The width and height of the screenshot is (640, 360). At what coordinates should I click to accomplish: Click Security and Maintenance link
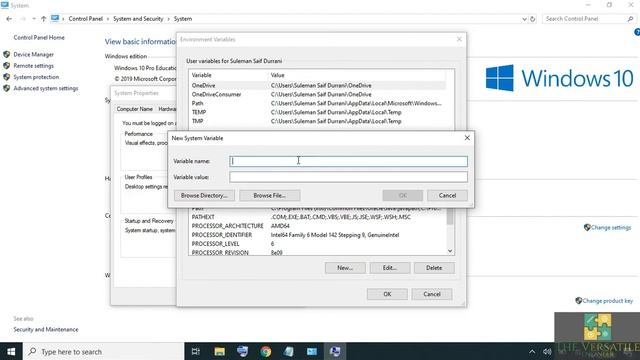(46, 329)
